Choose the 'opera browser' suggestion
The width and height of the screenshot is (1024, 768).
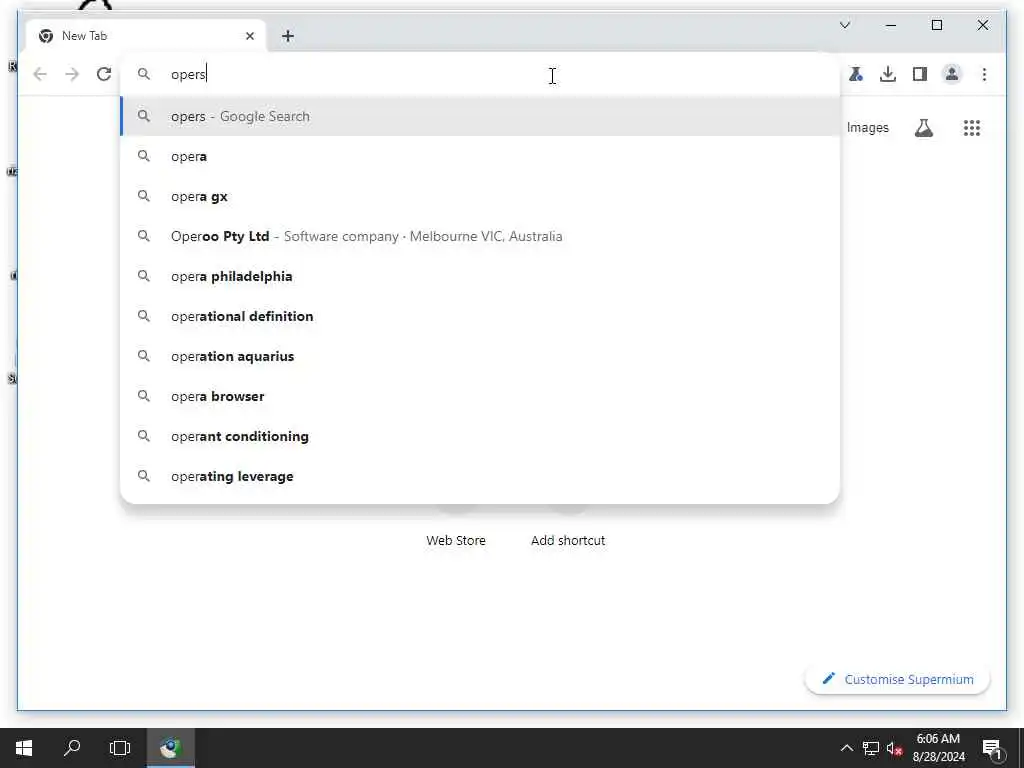(x=480, y=396)
